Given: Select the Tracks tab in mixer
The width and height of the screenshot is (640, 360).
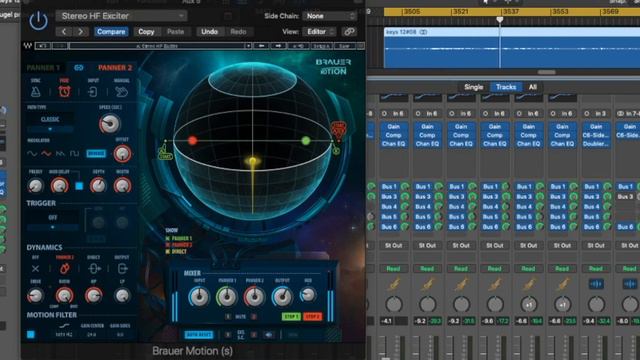Looking at the screenshot, I should pyautogui.click(x=506, y=87).
